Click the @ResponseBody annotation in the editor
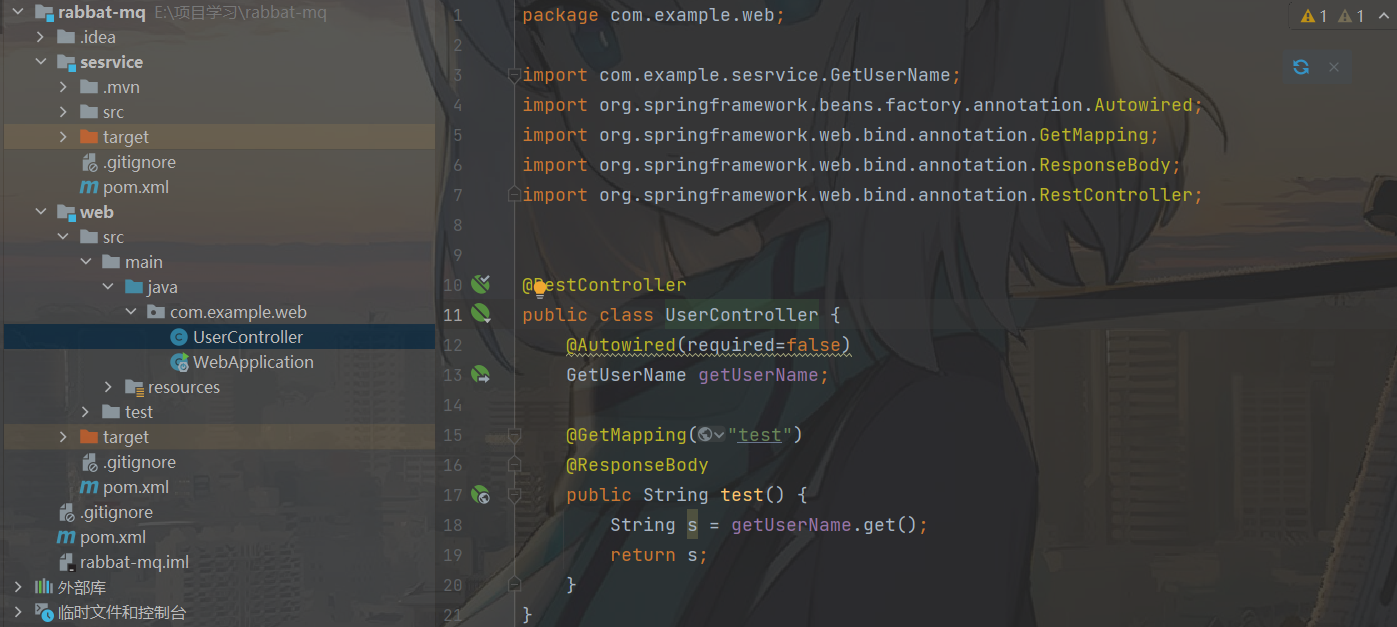 (x=638, y=465)
